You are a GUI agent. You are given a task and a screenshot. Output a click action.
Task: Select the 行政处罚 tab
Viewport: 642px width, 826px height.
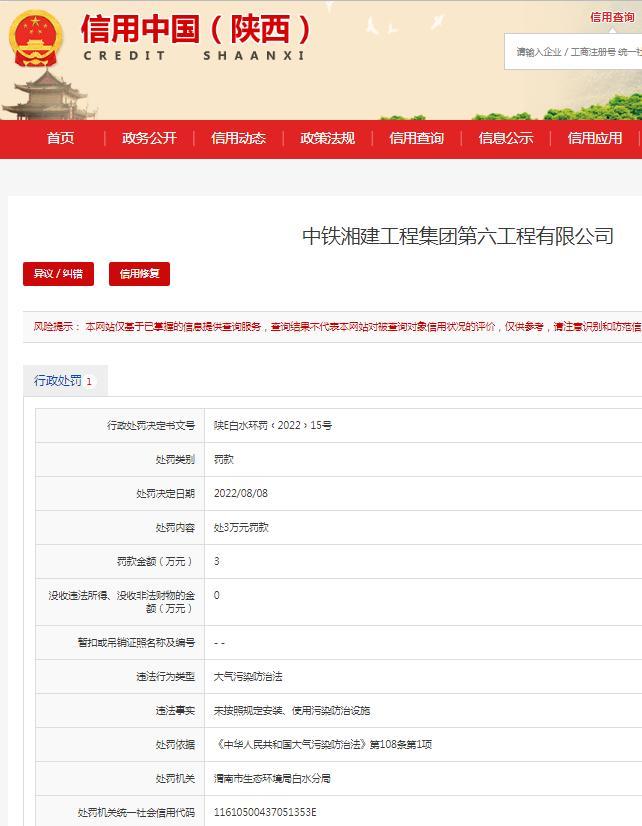click(x=65, y=380)
